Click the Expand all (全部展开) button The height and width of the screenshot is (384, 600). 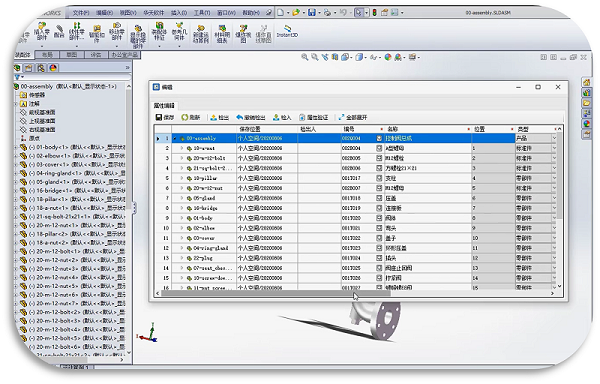[x=352, y=117]
